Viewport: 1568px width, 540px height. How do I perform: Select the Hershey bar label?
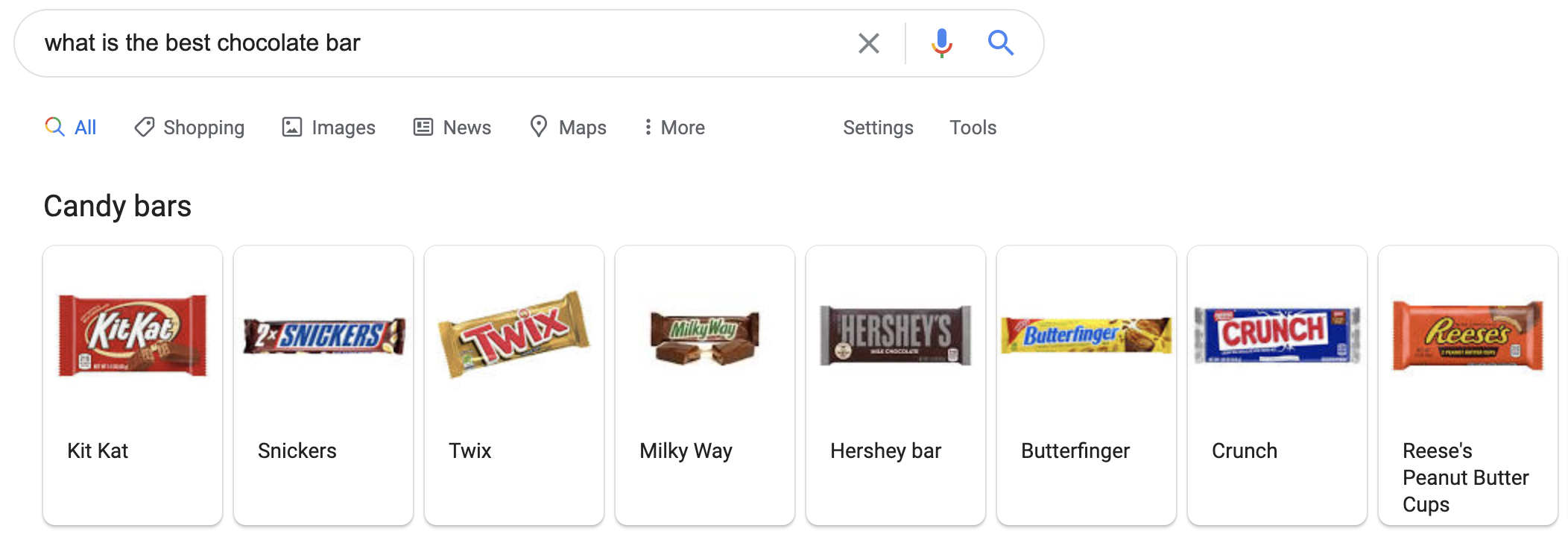pos(885,450)
